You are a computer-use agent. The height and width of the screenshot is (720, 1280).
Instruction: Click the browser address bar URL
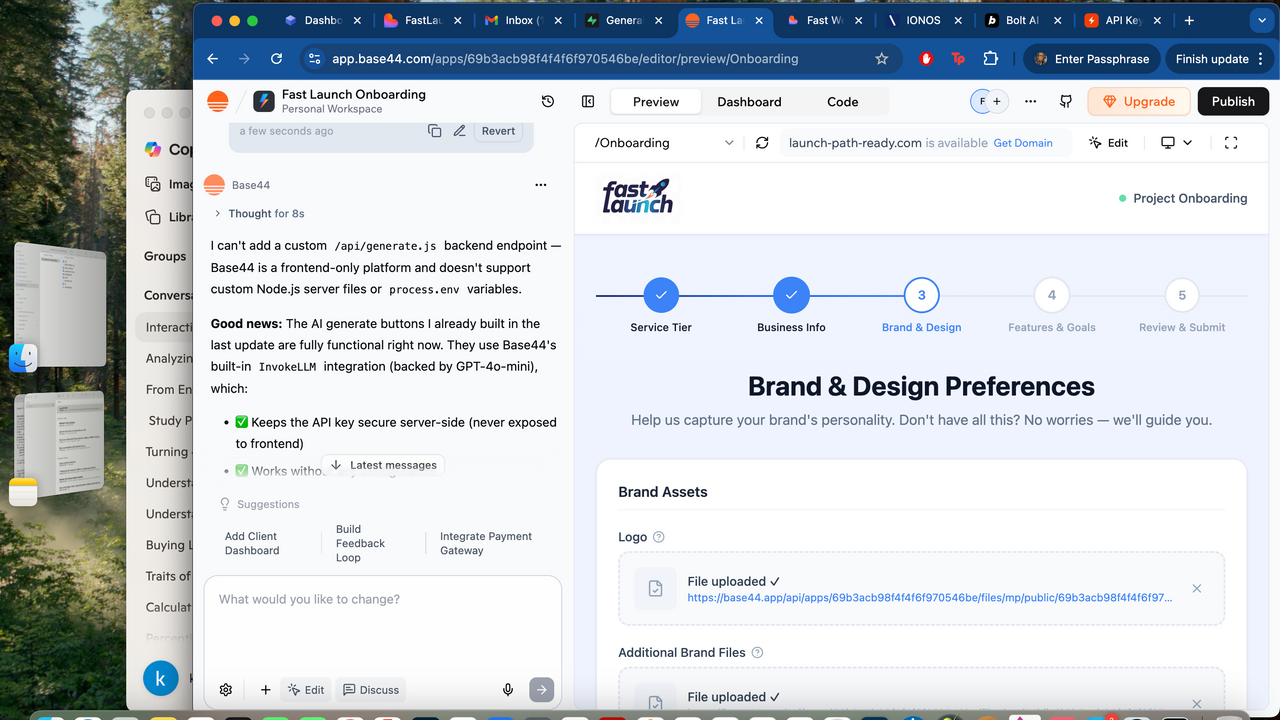pos(565,59)
